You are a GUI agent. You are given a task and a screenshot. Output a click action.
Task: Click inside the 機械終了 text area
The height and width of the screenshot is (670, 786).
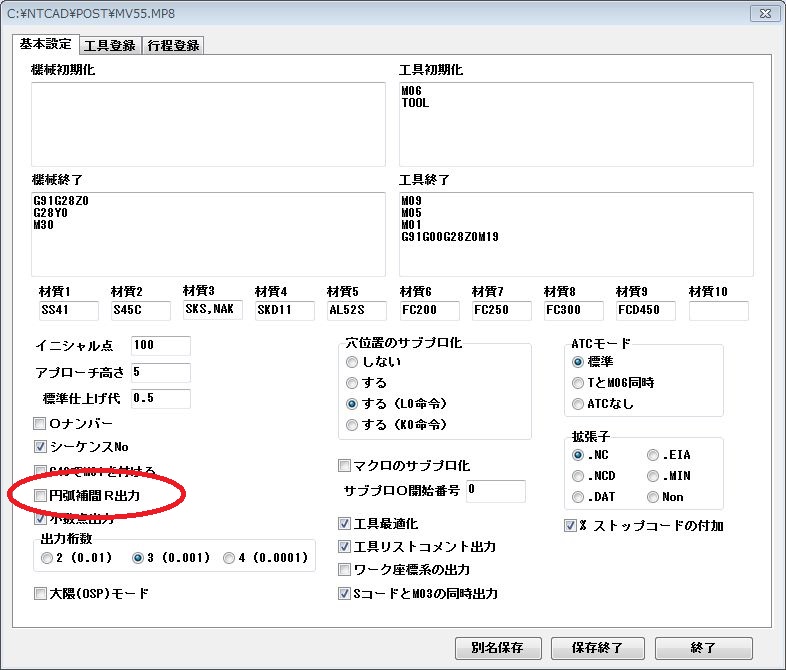[x=208, y=234]
